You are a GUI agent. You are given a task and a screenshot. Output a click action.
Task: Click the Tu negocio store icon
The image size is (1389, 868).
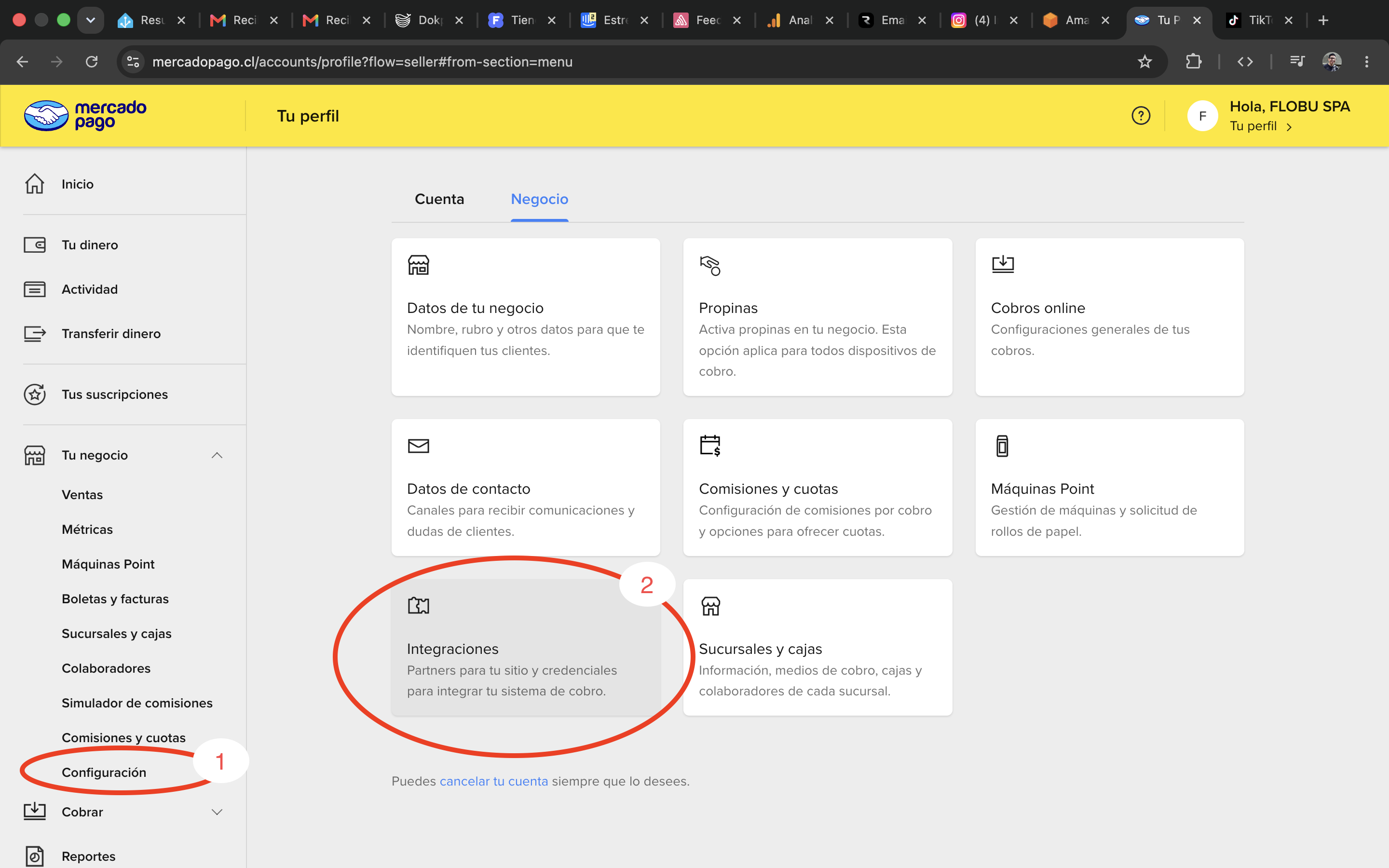pyautogui.click(x=34, y=455)
